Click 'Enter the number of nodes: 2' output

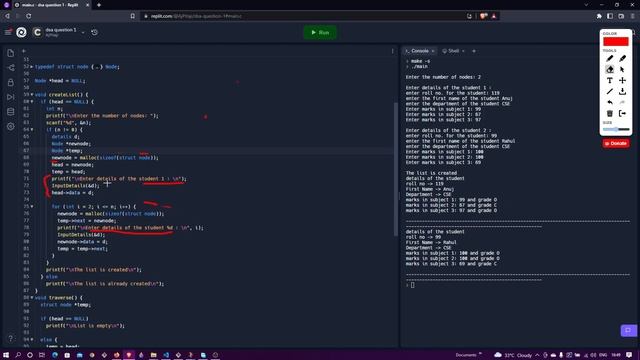pos(443,77)
